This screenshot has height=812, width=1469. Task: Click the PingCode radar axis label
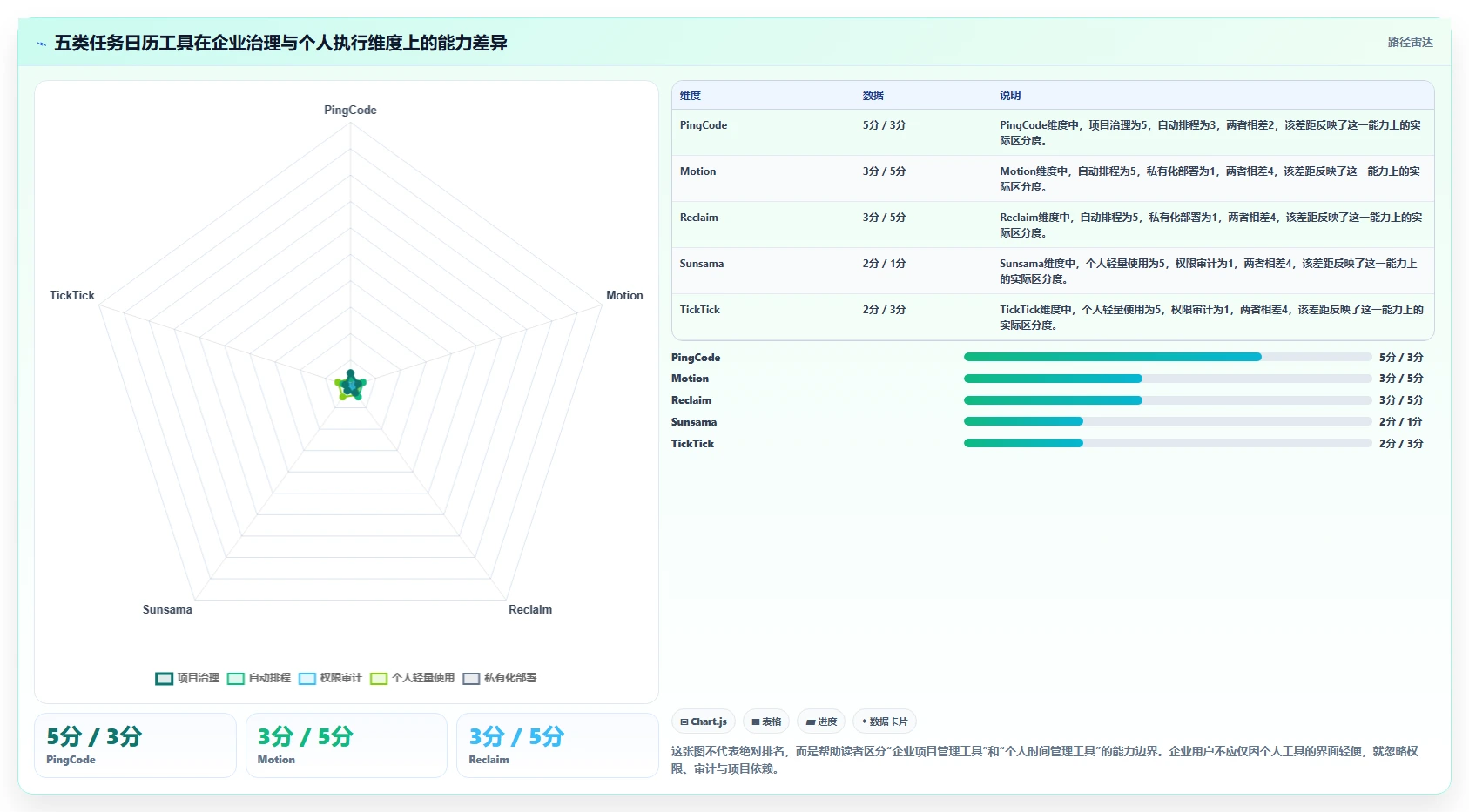pos(350,110)
